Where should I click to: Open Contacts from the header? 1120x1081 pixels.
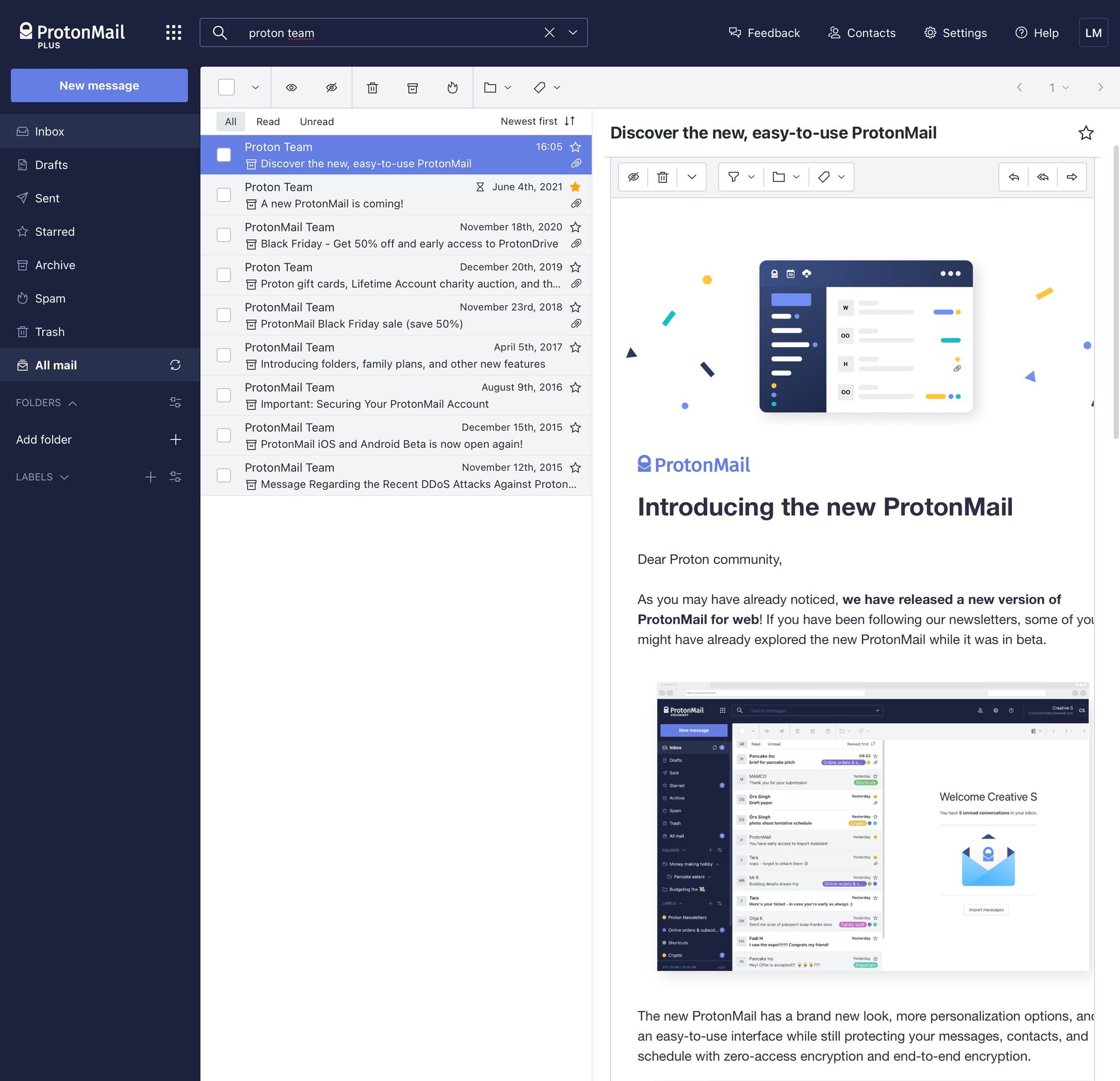coord(862,32)
